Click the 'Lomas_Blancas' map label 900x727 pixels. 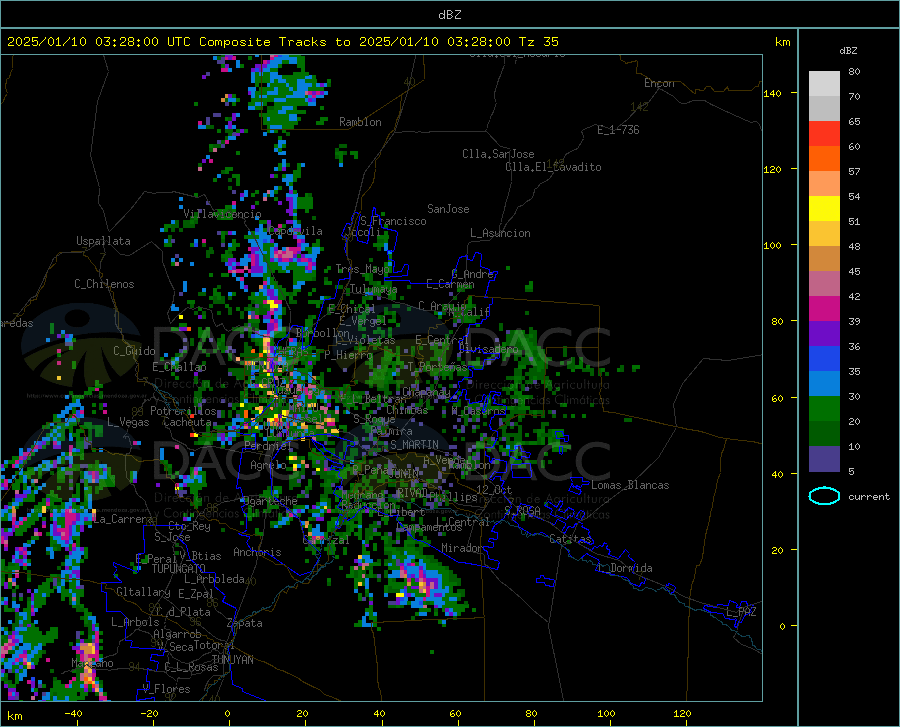click(630, 485)
